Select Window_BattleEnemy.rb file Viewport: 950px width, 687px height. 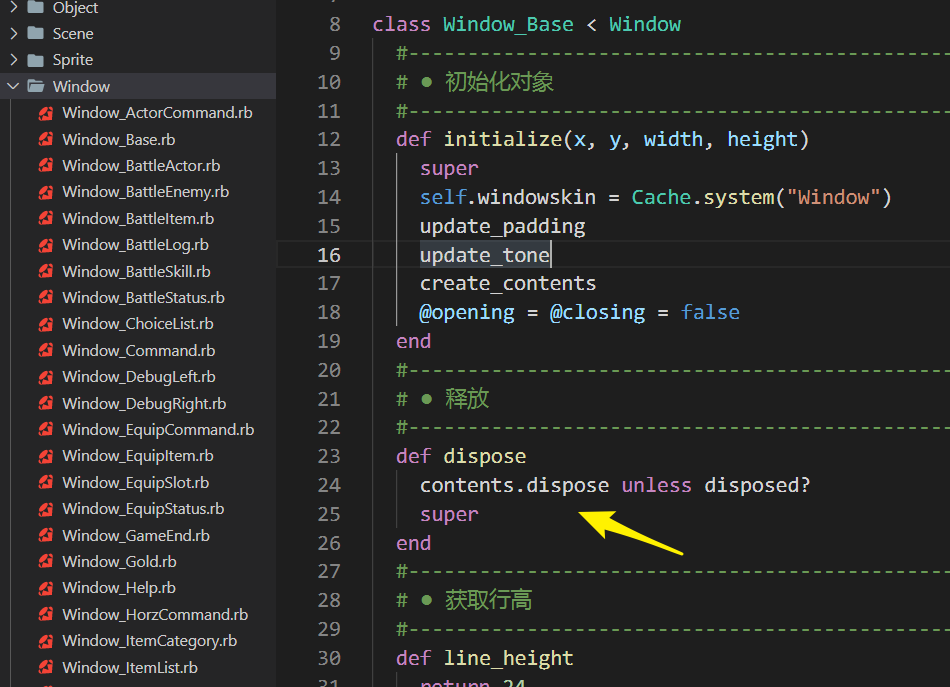tap(145, 192)
